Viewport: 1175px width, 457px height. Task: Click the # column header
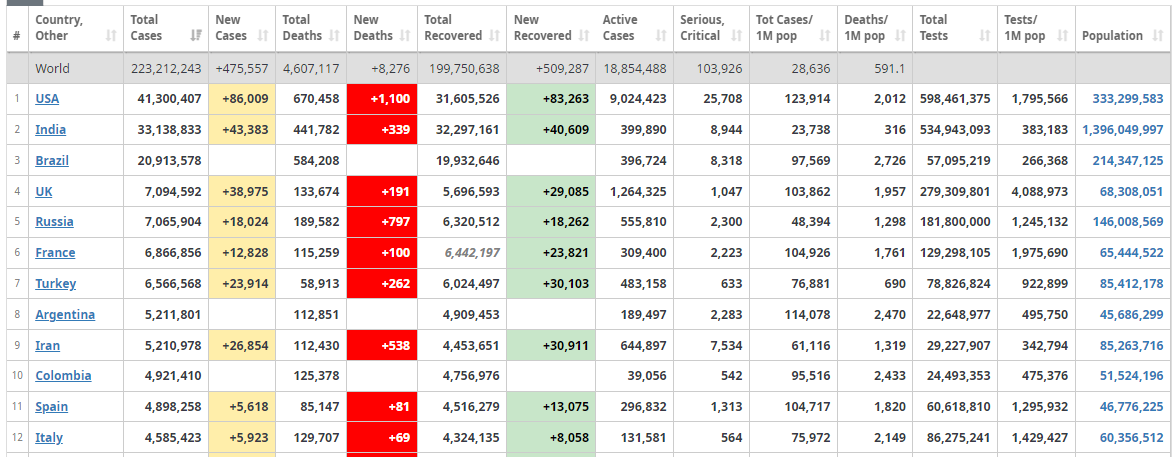coord(17,29)
